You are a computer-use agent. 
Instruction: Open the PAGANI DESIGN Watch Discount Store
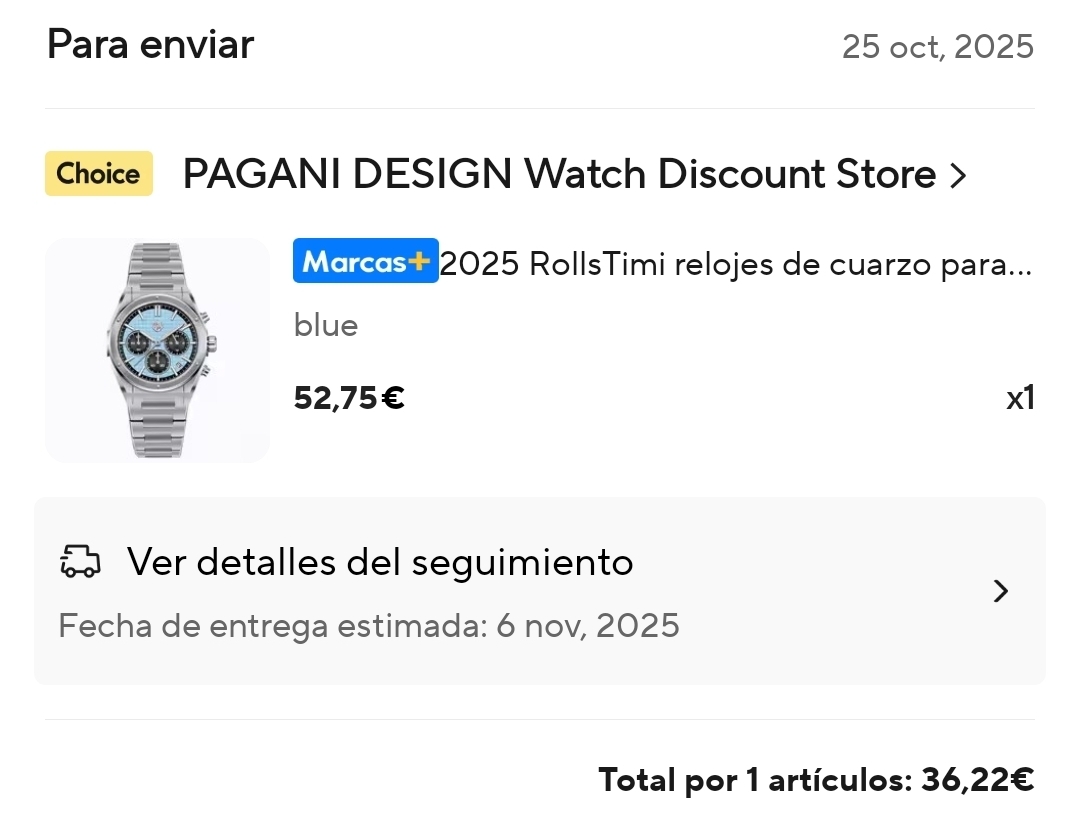pyautogui.click(x=559, y=173)
